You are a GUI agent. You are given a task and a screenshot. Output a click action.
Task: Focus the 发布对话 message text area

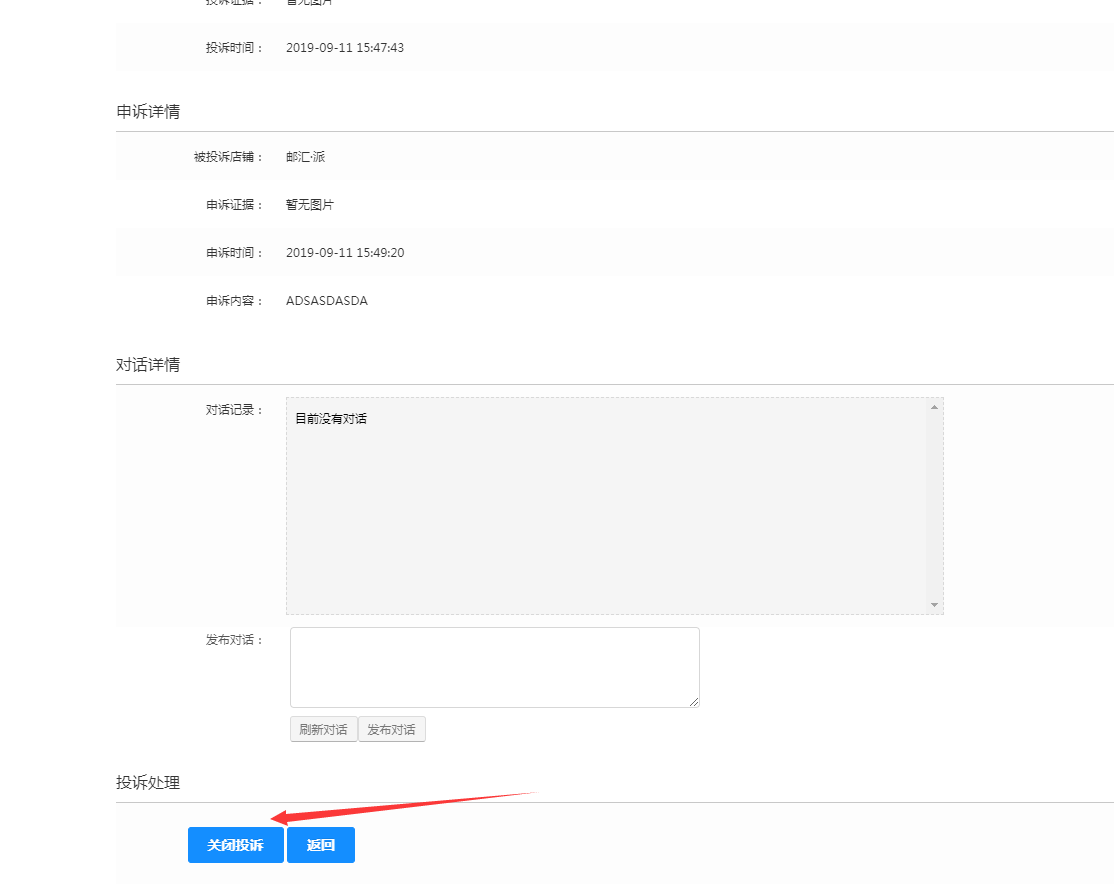pos(494,667)
